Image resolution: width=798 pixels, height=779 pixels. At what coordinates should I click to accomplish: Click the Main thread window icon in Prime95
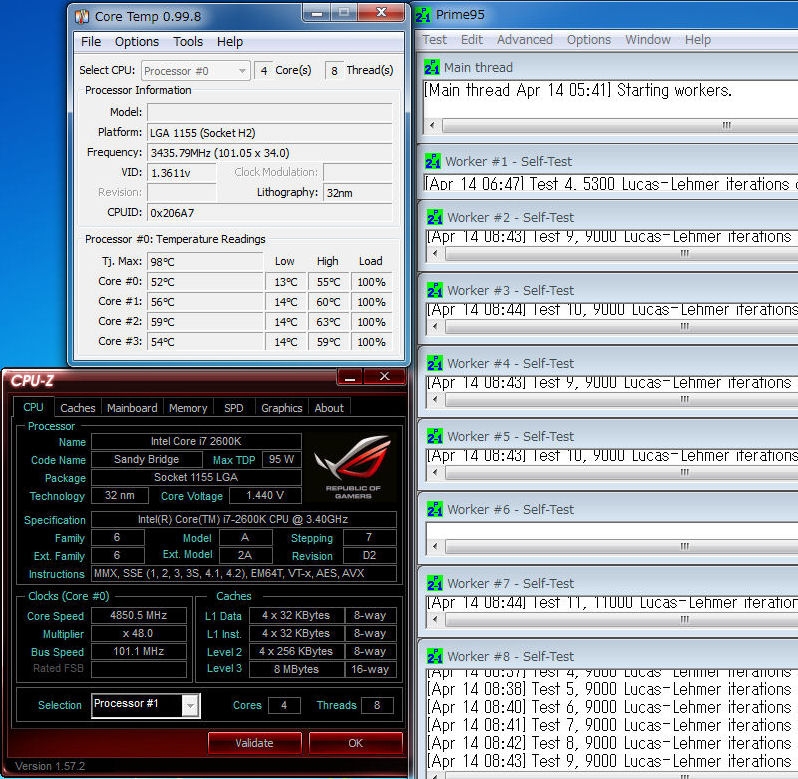coord(432,67)
